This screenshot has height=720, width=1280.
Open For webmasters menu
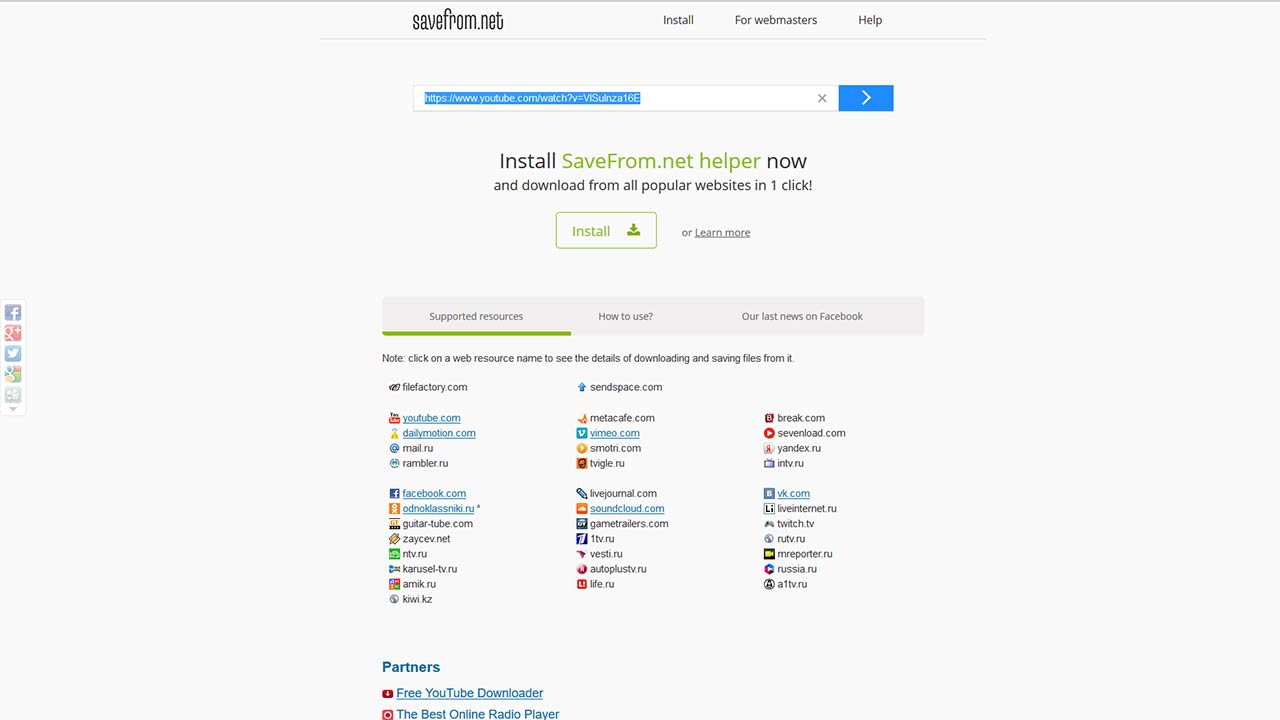coord(776,20)
